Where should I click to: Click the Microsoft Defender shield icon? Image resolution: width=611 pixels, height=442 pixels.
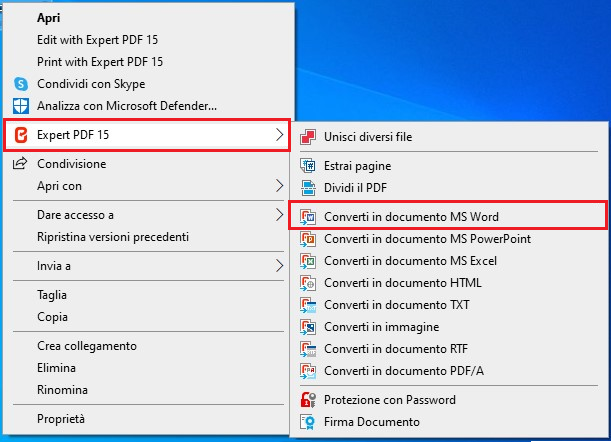[21, 106]
